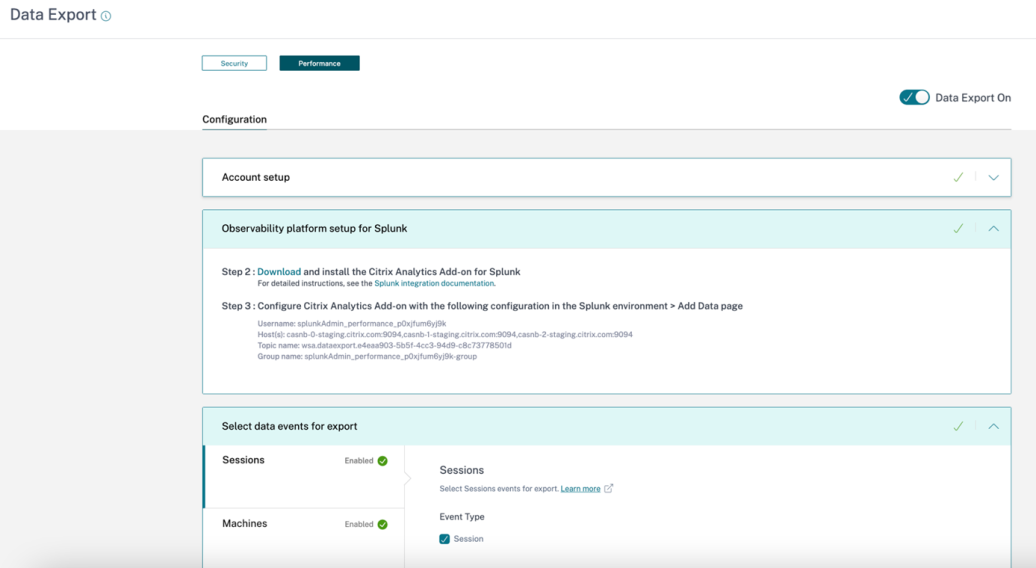
Task: Switch to the Security tab
Action: click(234, 63)
